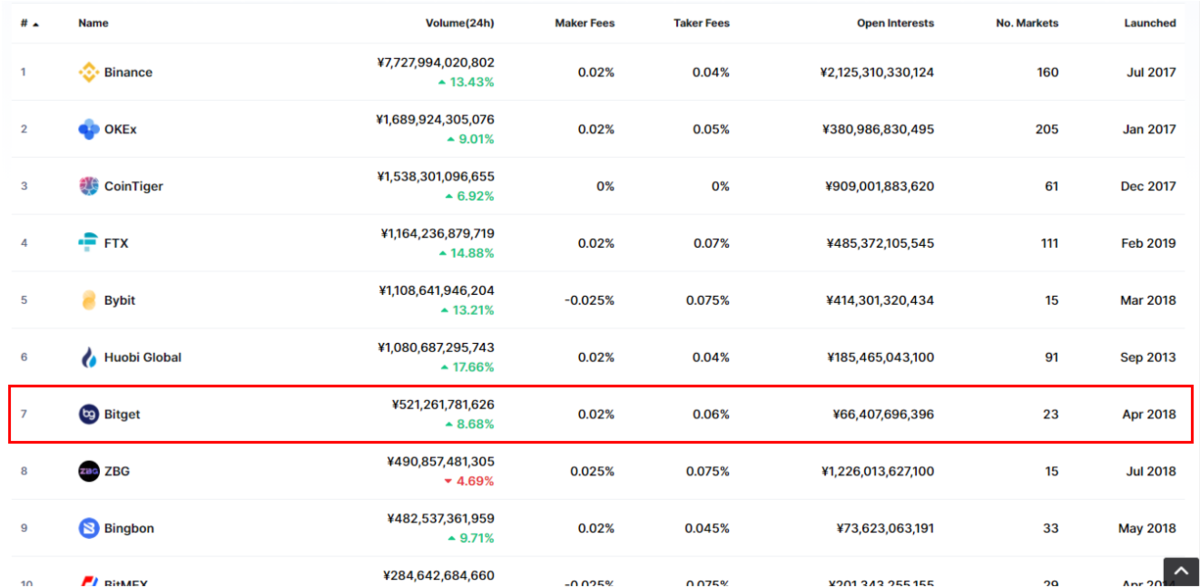Sort by the # rank column arrow
This screenshot has height=587, width=1200.
37,24
